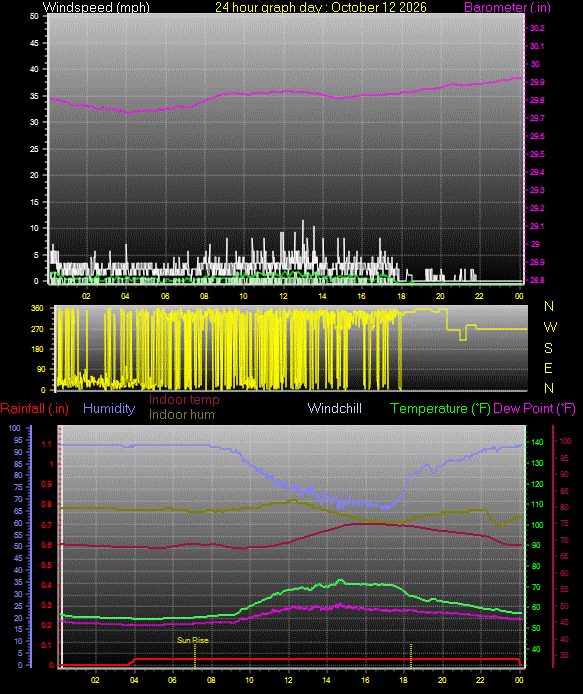
Task: Click the '50' windspeed axis value
Action: pyautogui.click(x=34, y=16)
